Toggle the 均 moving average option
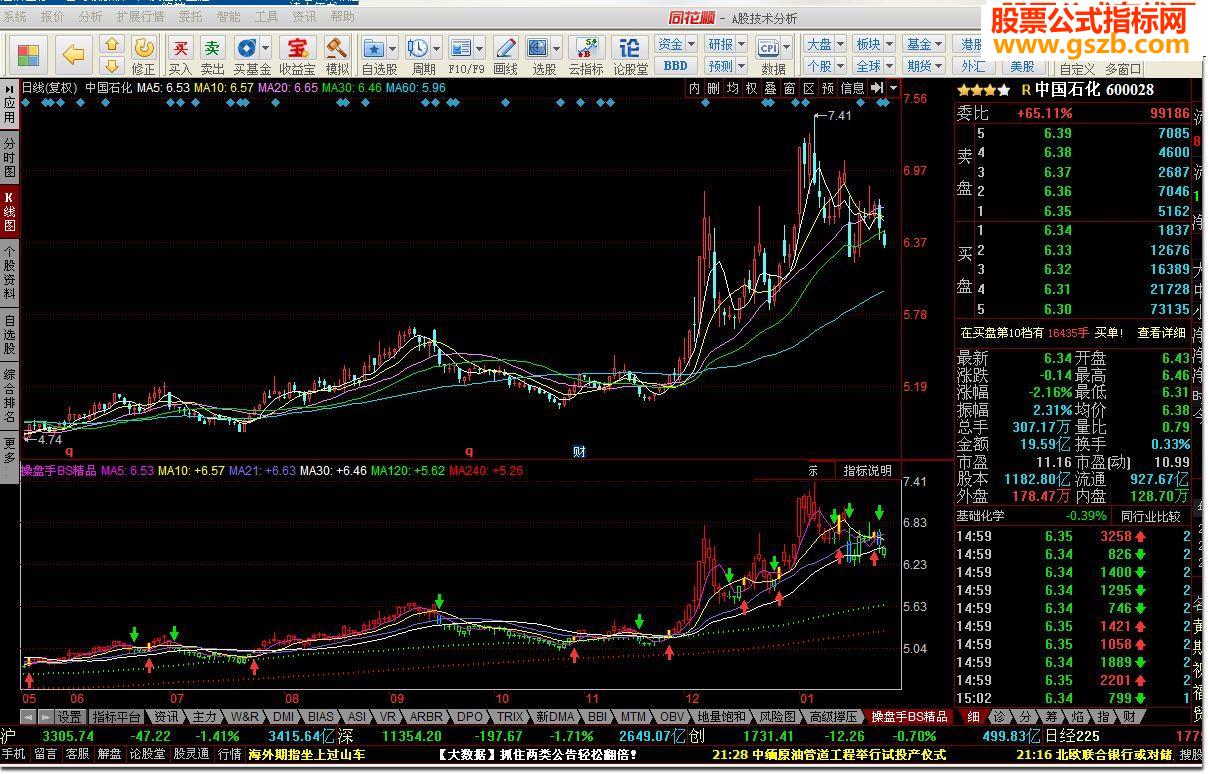The image size is (1208, 774). pyautogui.click(x=732, y=88)
